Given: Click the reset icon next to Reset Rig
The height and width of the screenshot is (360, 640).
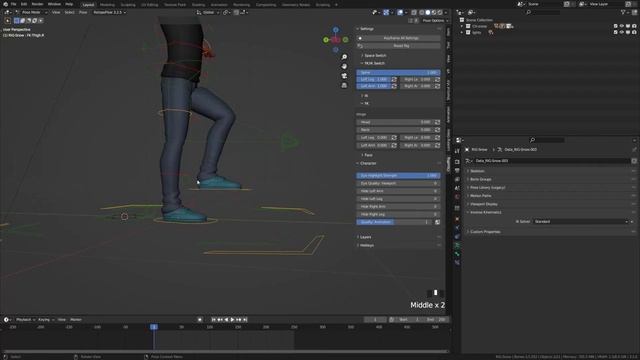Looking at the screenshot, I should coord(360,46).
